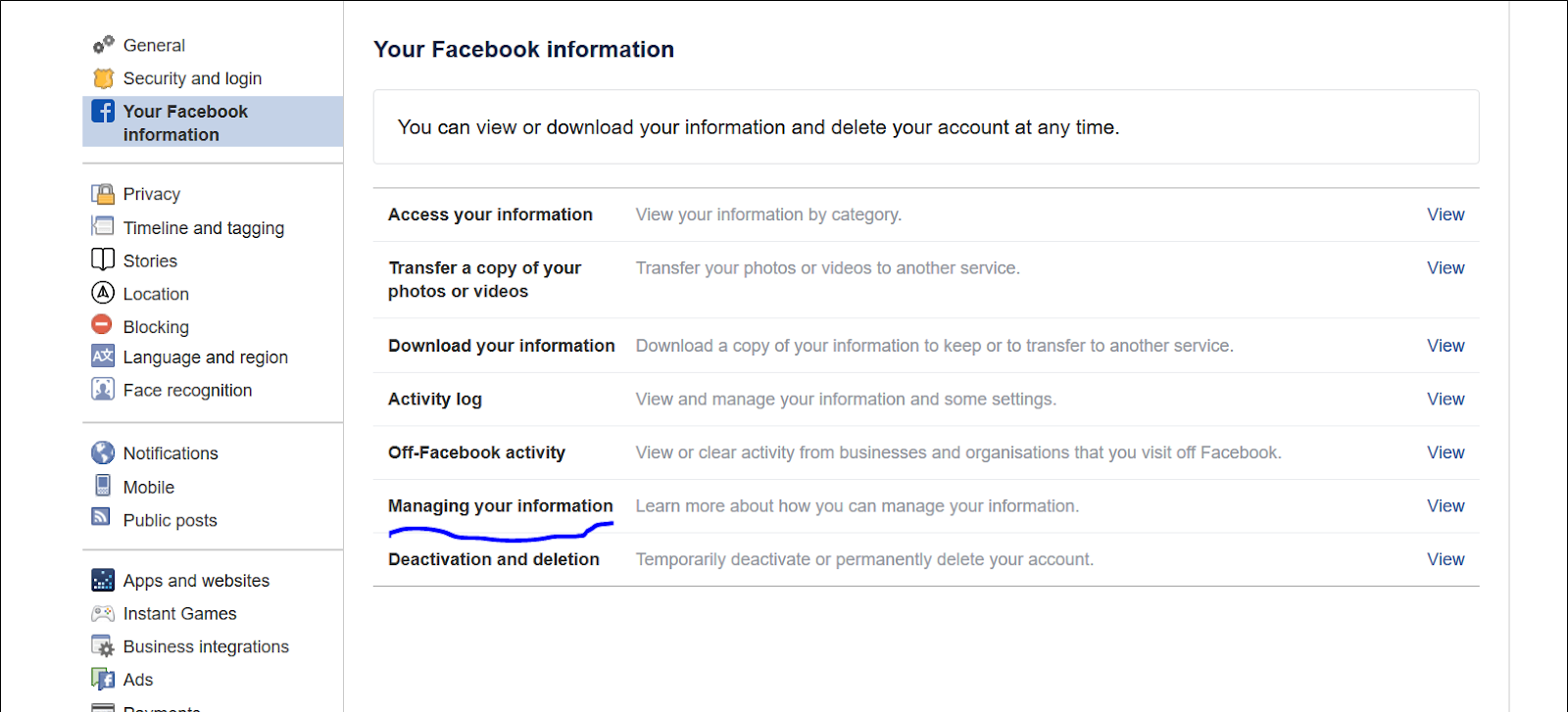Click View beside Deactivation and deletion
Viewport: 1568px width, 712px height.
[x=1445, y=559]
